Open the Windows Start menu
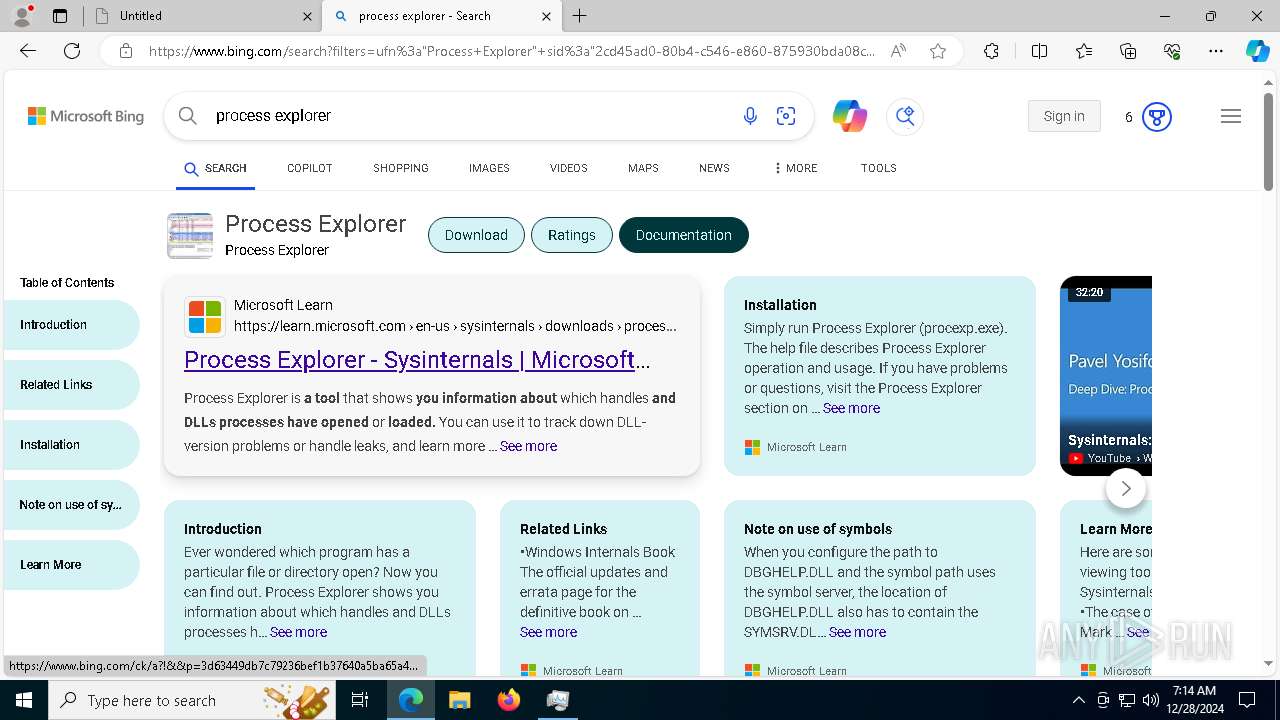The width and height of the screenshot is (1280, 720). click(24, 700)
